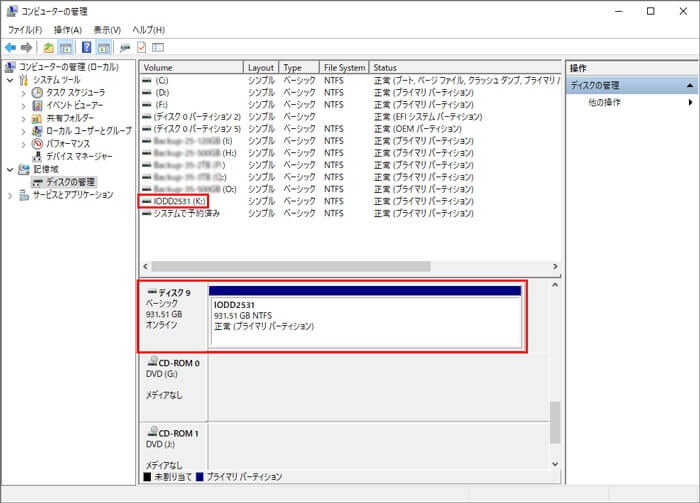This screenshot has width=700, height=503.
Task: Click the up one level folder icon
Action: [48, 47]
